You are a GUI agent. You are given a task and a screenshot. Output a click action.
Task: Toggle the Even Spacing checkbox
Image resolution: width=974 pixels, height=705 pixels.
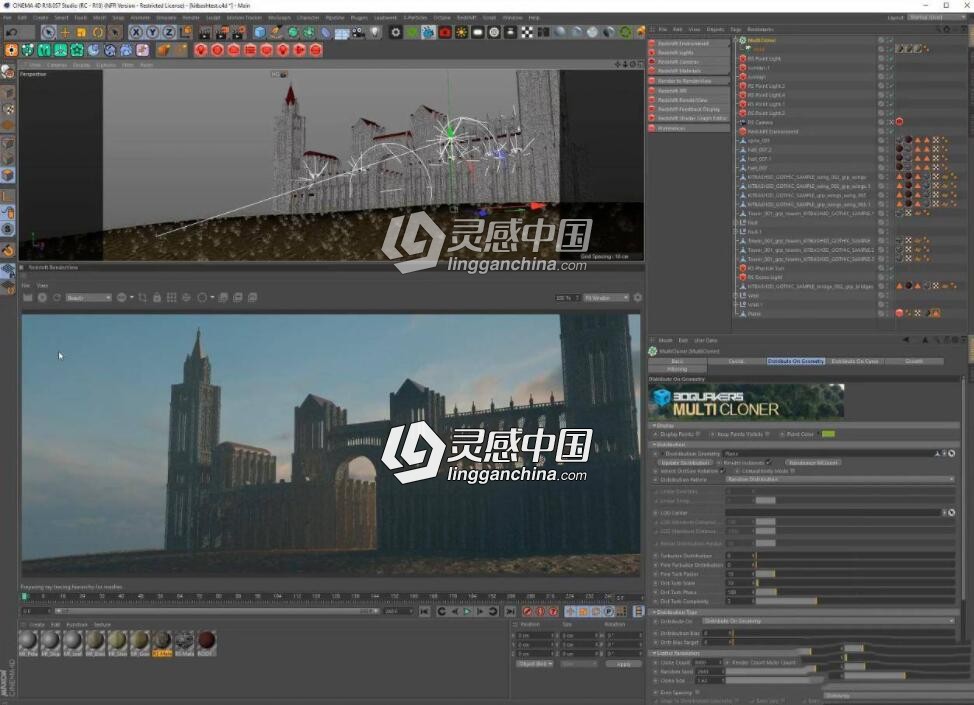697,692
